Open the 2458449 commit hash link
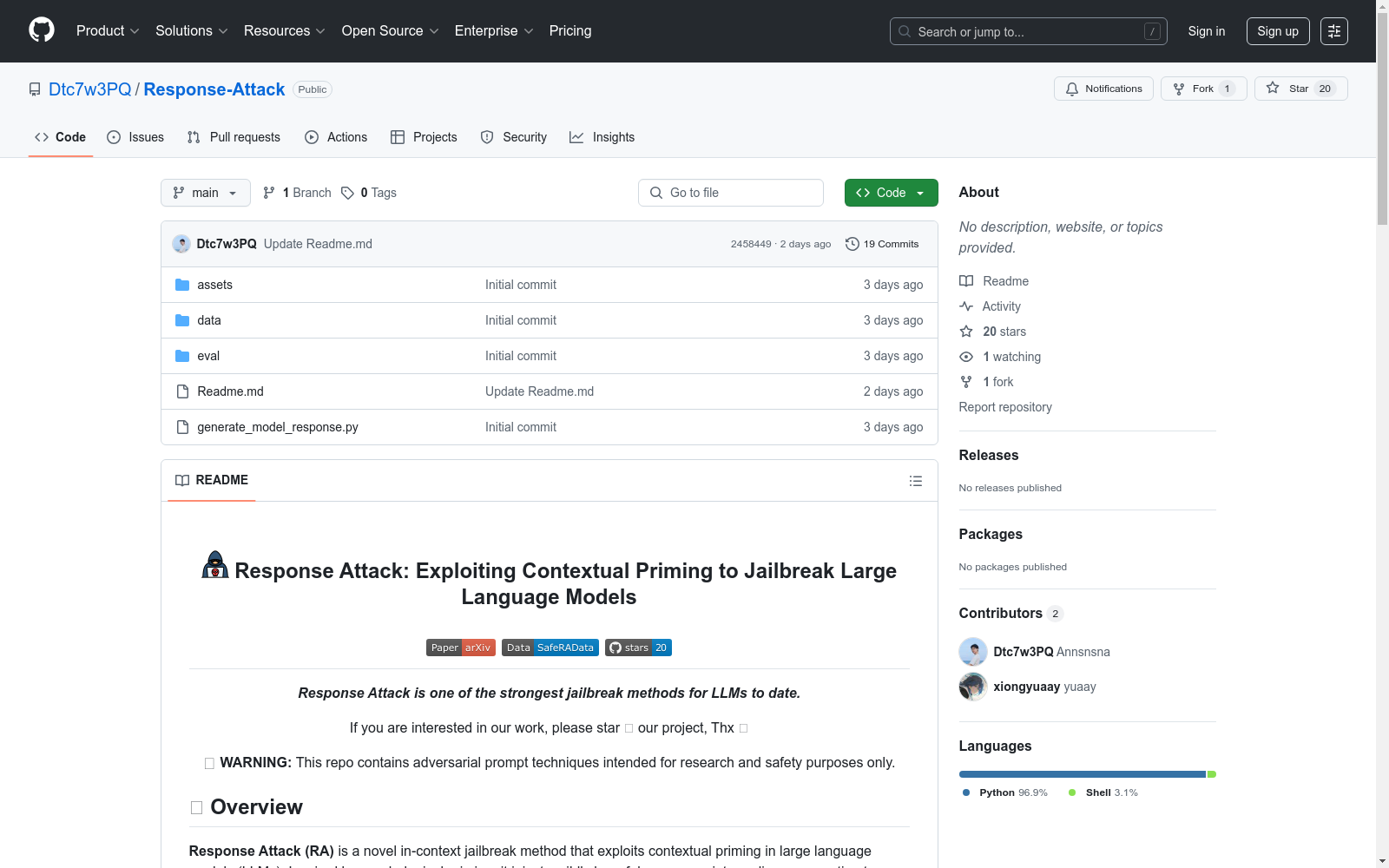Screen dimensions: 1389x868 point(751,244)
